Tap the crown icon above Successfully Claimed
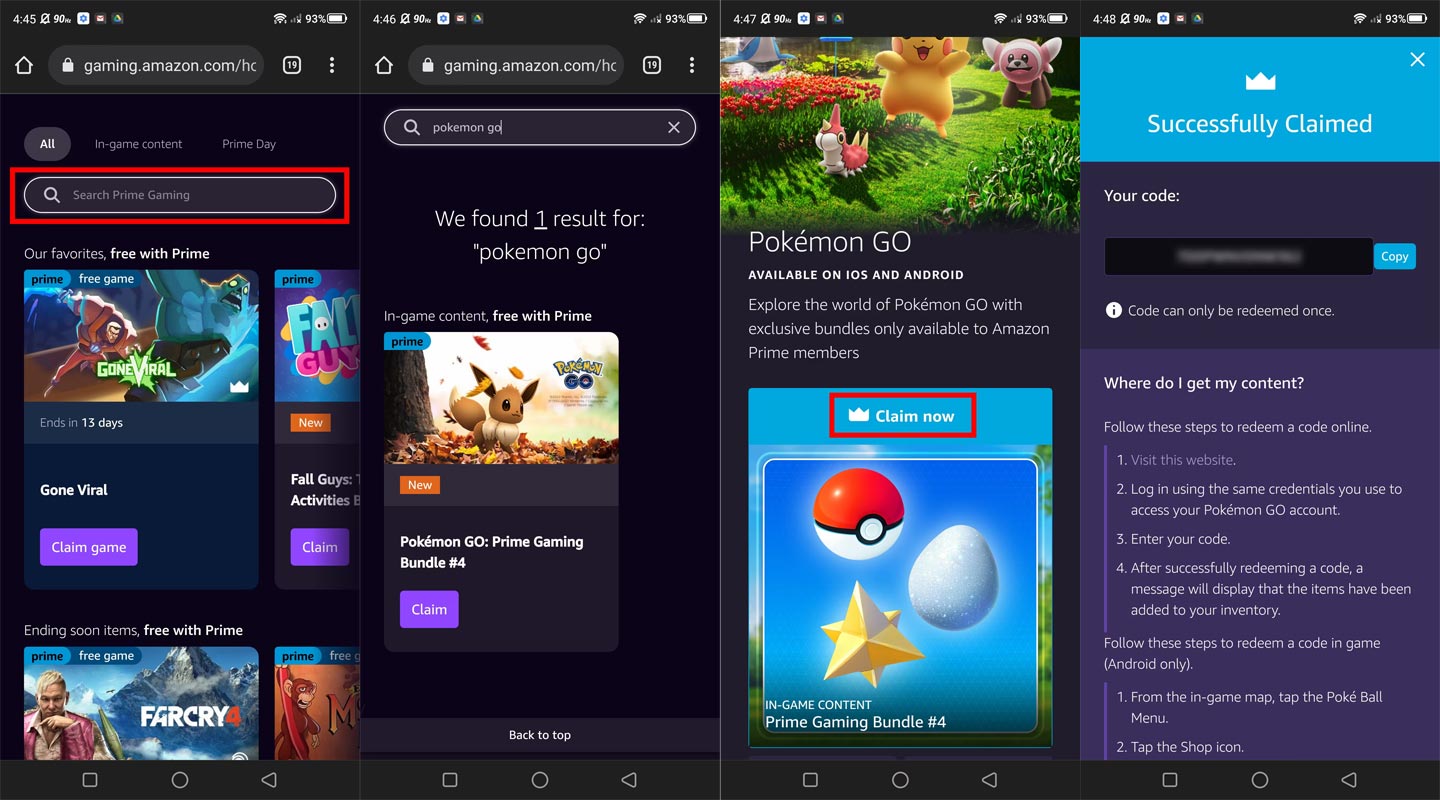The width and height of the screenshot is (1440, 800). click(x=1259, y=81)
